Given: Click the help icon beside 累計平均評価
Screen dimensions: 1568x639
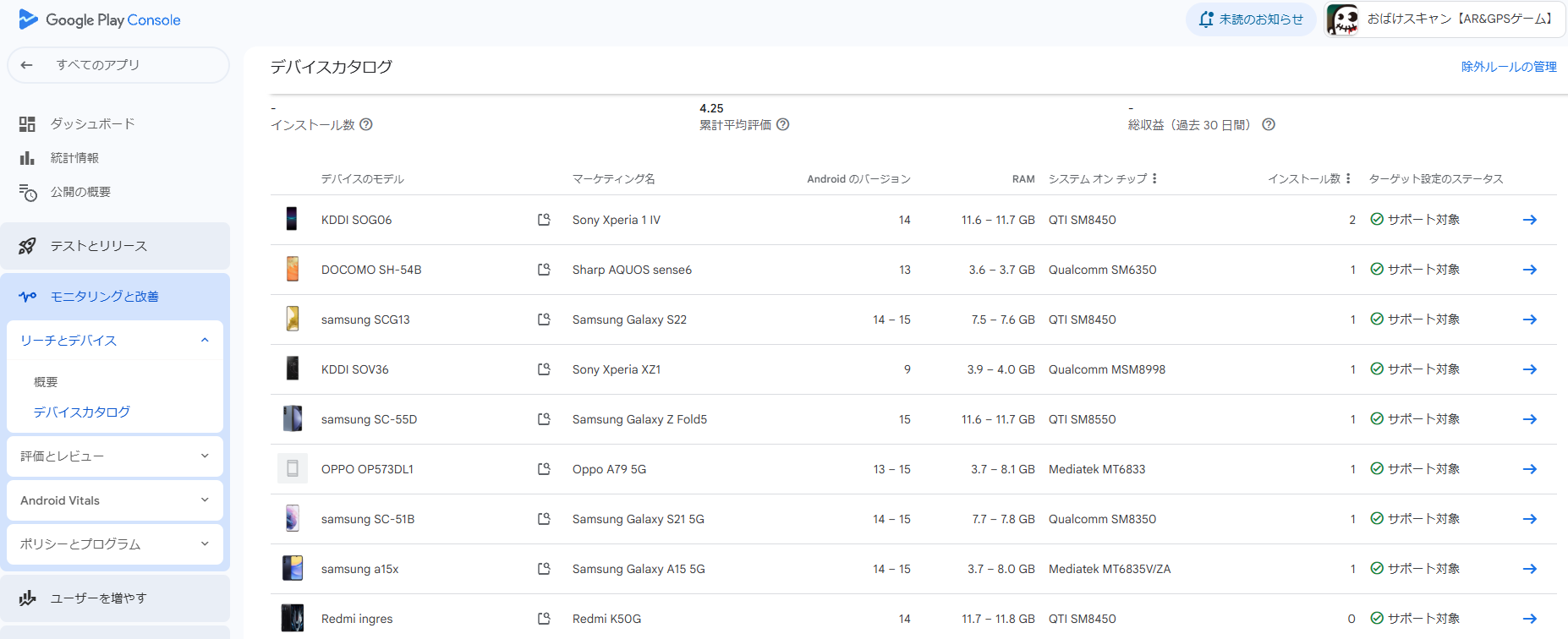Looking at the screenshot, I should point(783,124).
